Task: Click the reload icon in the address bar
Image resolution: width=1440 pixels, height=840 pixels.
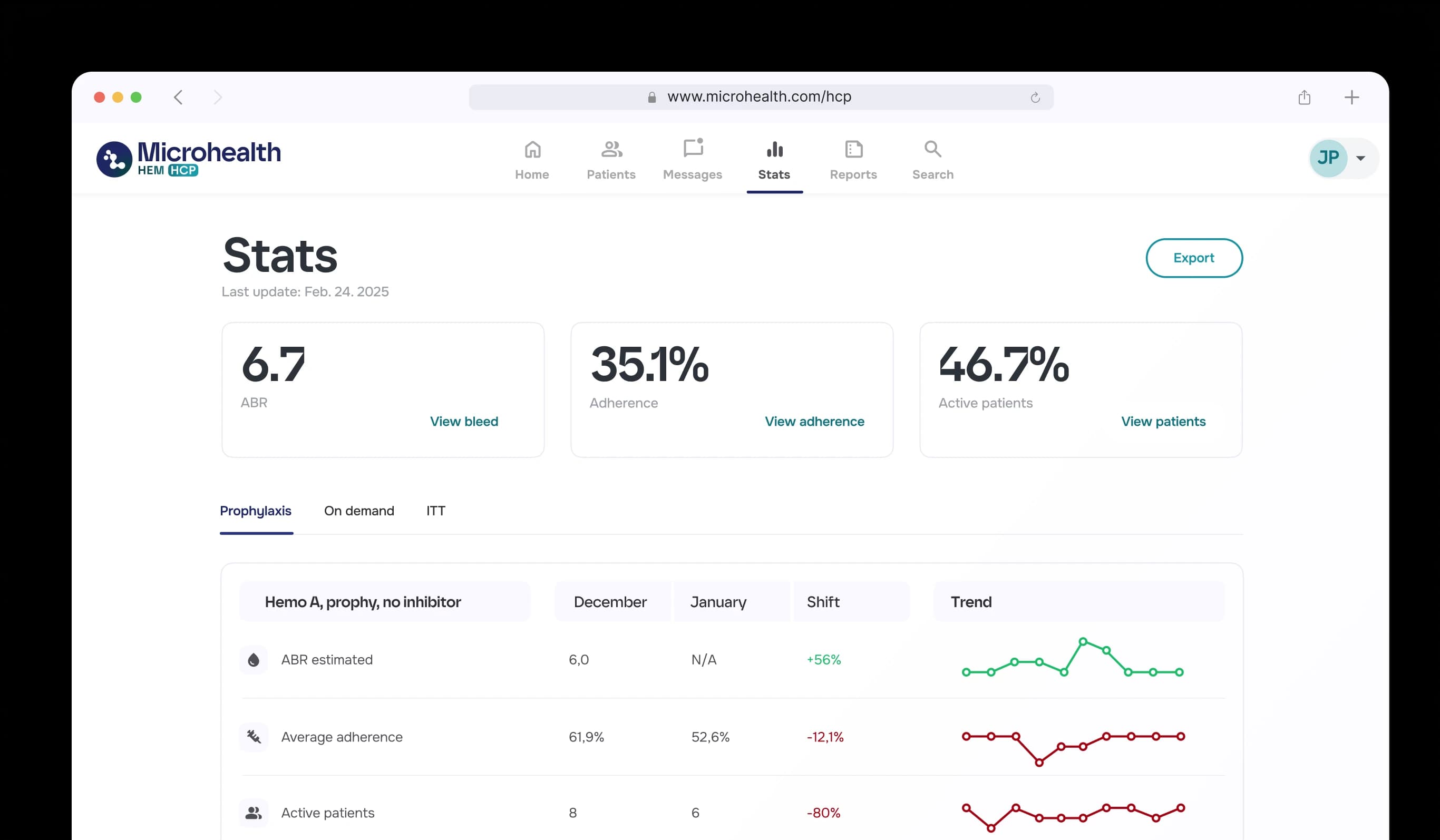Action: click(x=1036, y=96)
